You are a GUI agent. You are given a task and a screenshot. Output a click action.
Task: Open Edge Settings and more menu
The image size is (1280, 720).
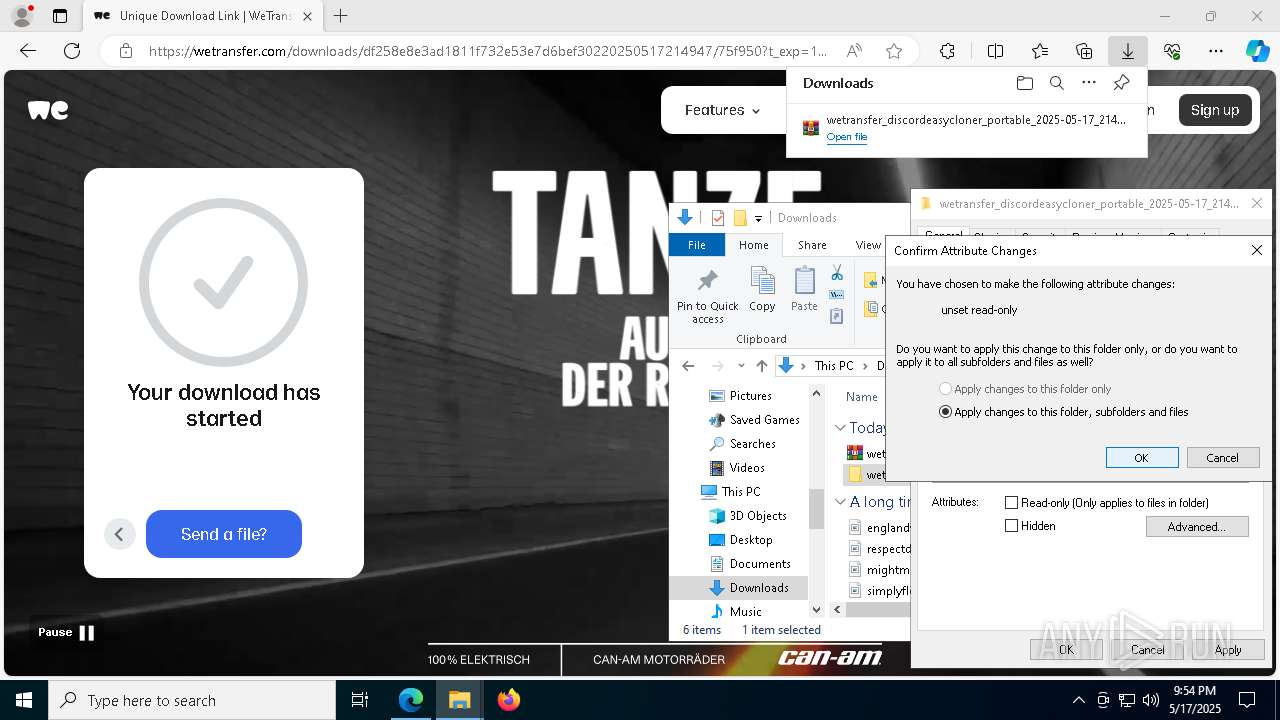1216,51
